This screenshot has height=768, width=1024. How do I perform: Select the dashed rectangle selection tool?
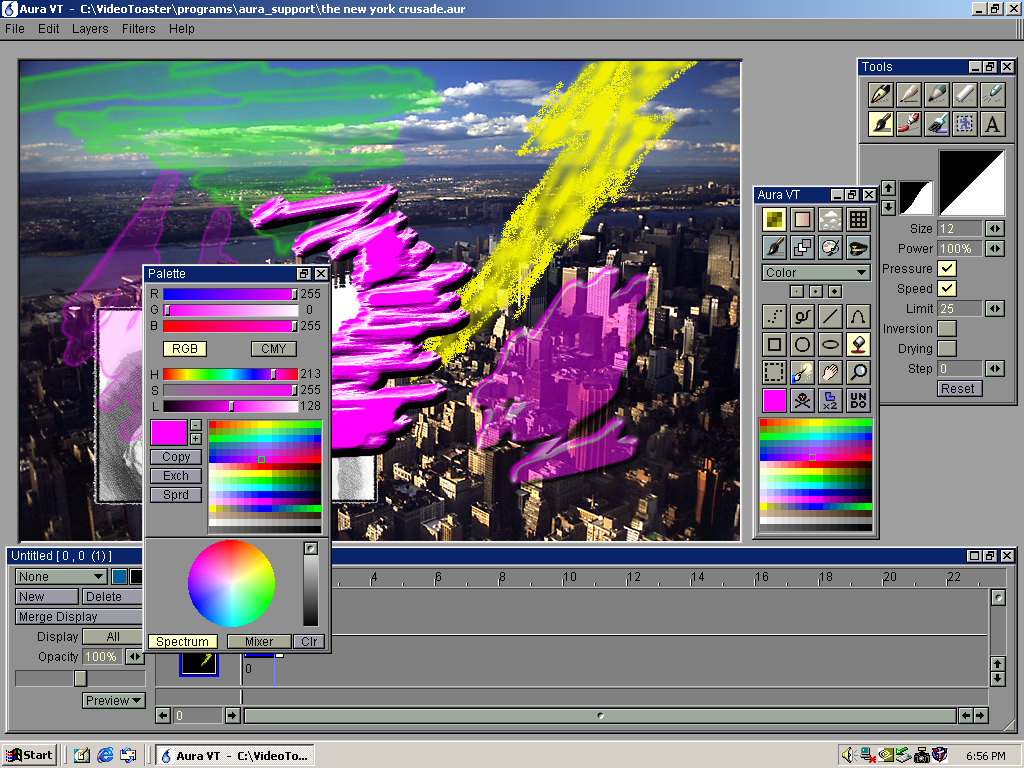pos(775,372)
